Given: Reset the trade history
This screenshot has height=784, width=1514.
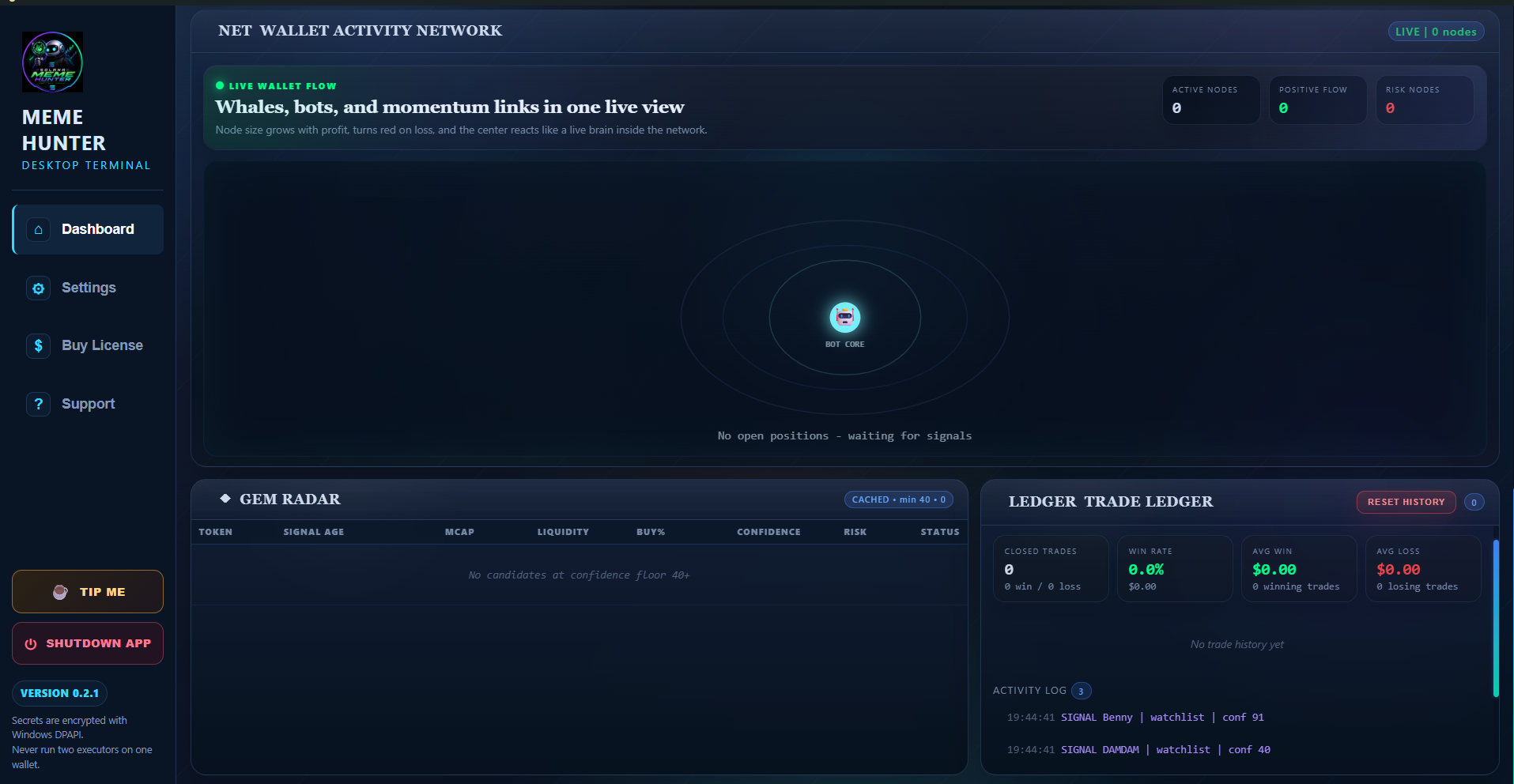Looking at the screenshot, I should pos(1406,502).
